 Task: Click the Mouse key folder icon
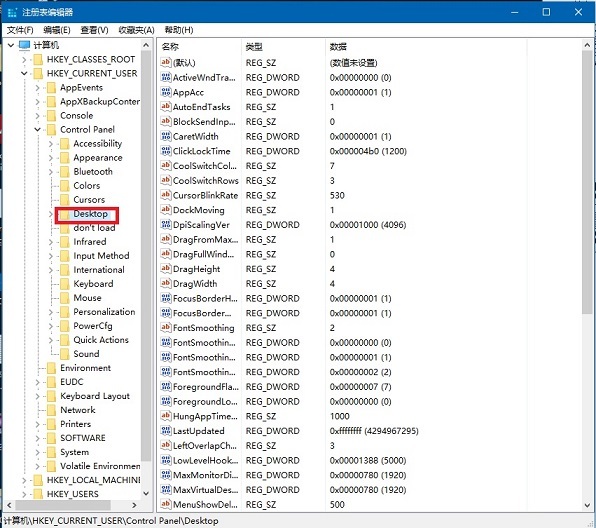point(65,298)
